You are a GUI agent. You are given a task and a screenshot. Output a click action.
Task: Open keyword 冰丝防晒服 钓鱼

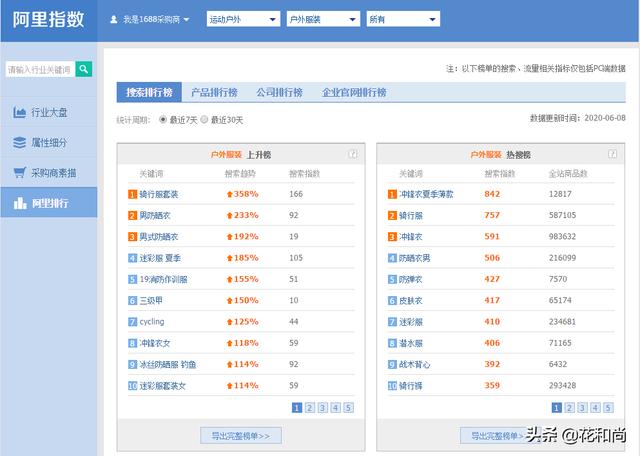coord(168,364)
